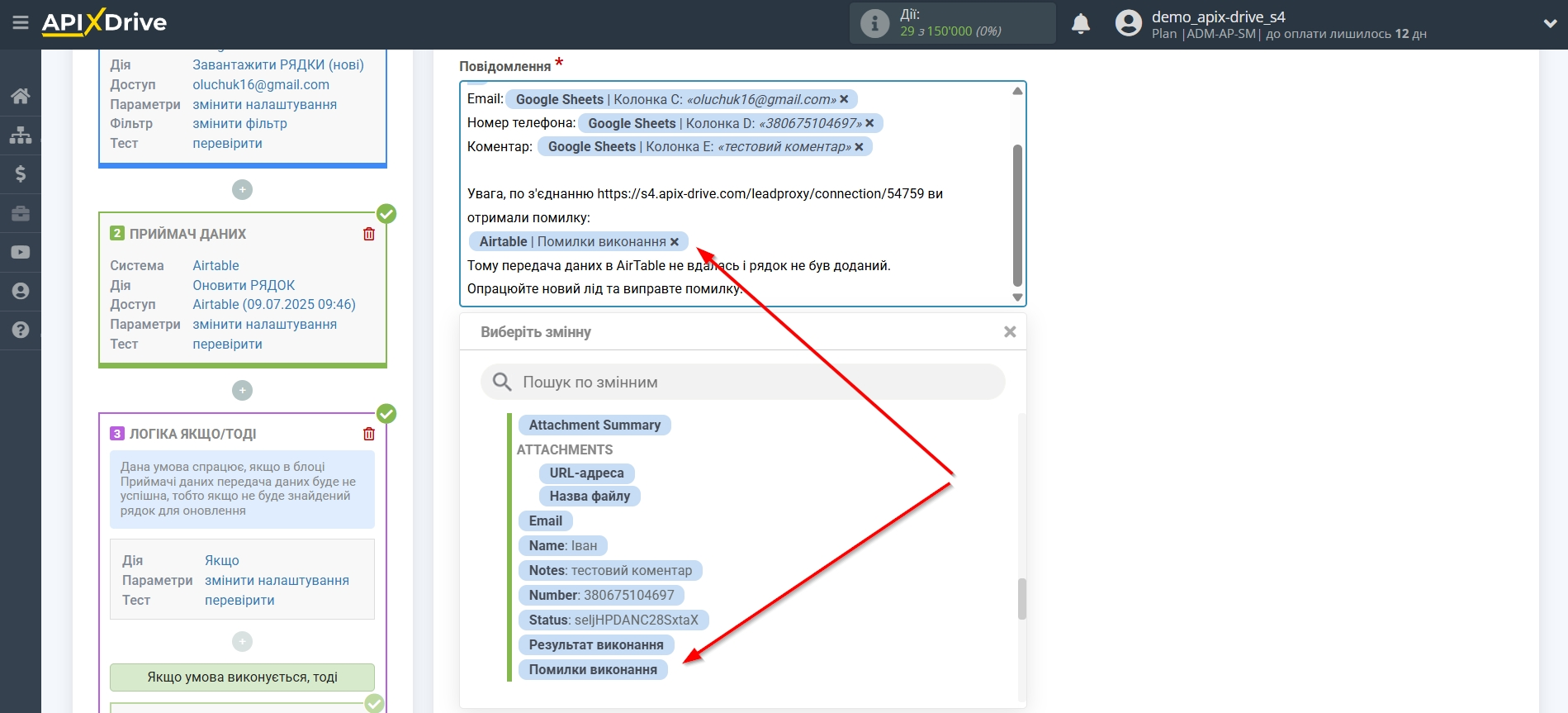Remove Airtable Помилки виконання variable
1568x713 pixels.
pyautogui.click(x=675, y=242)
